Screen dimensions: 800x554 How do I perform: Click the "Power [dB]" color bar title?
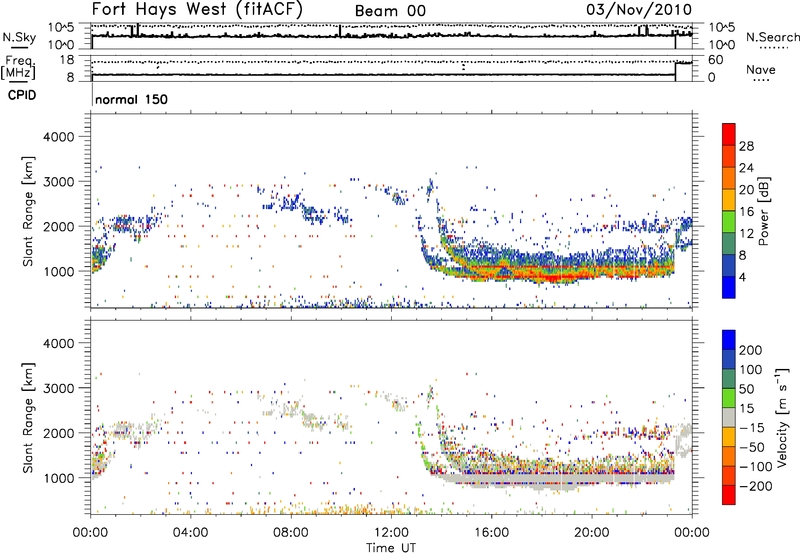point(763,211)
